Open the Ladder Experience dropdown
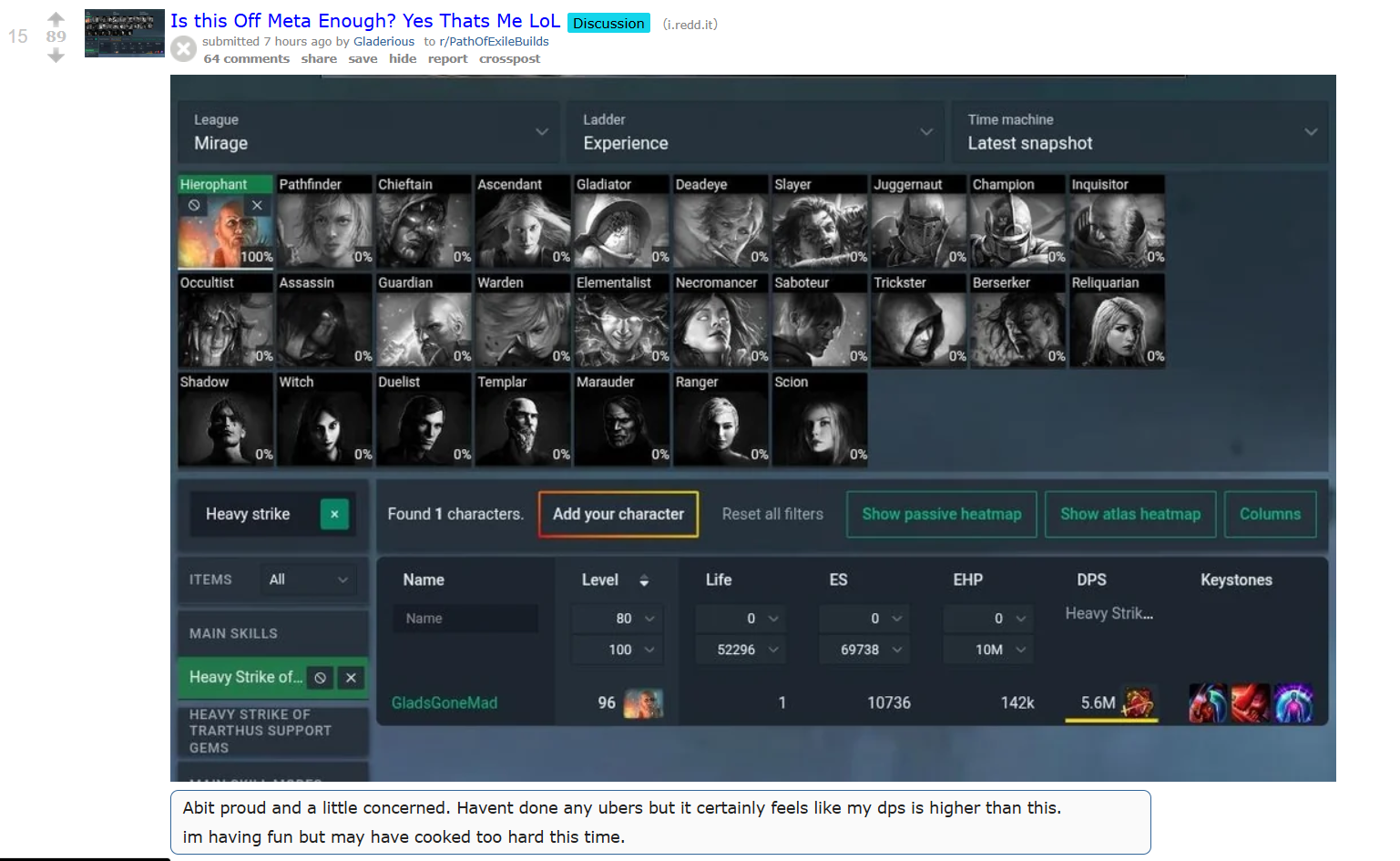1400x861 pixels. pos(754,132)
